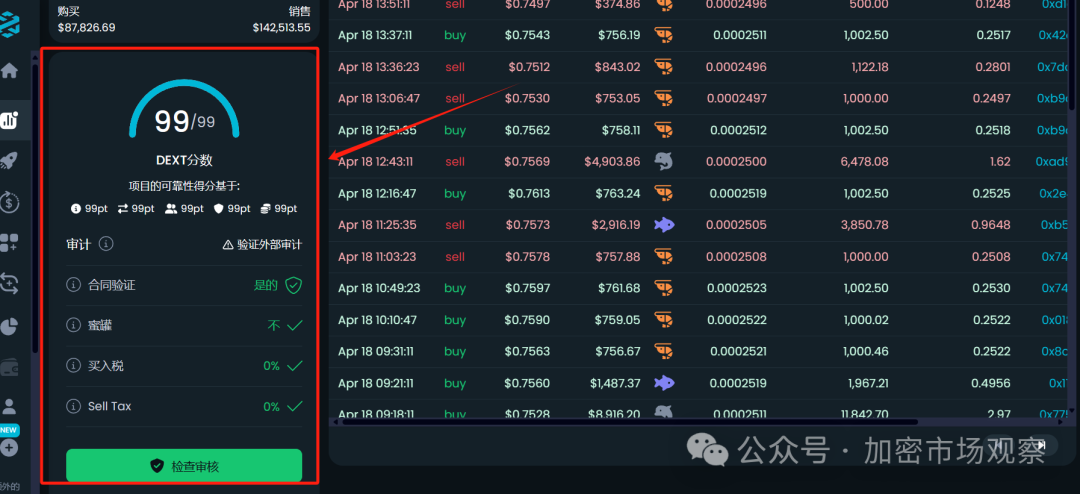Open the 0xad9 maker address in the 12:43:11 row

[x=1052, y=162]
